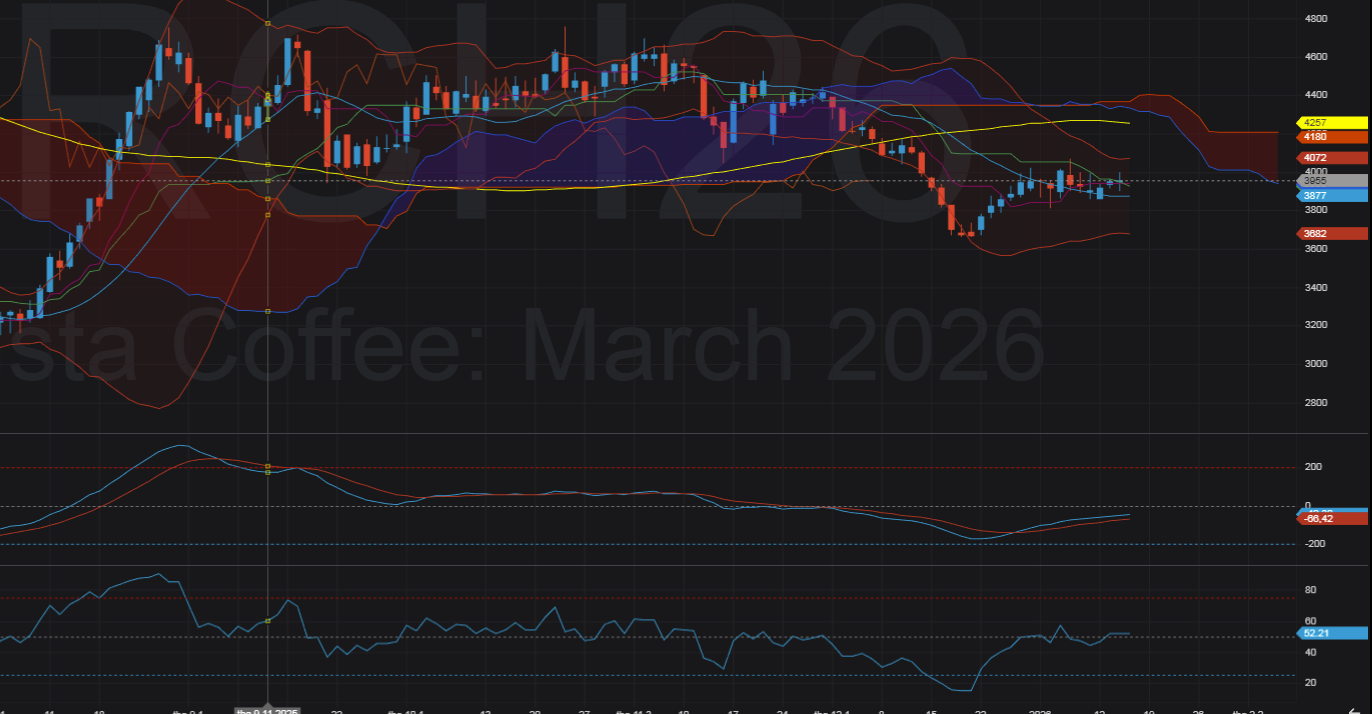This screenshot has width=1372, height=714.
Task: Click the 20 level on RSI axis
Action: coord(1311,683)
